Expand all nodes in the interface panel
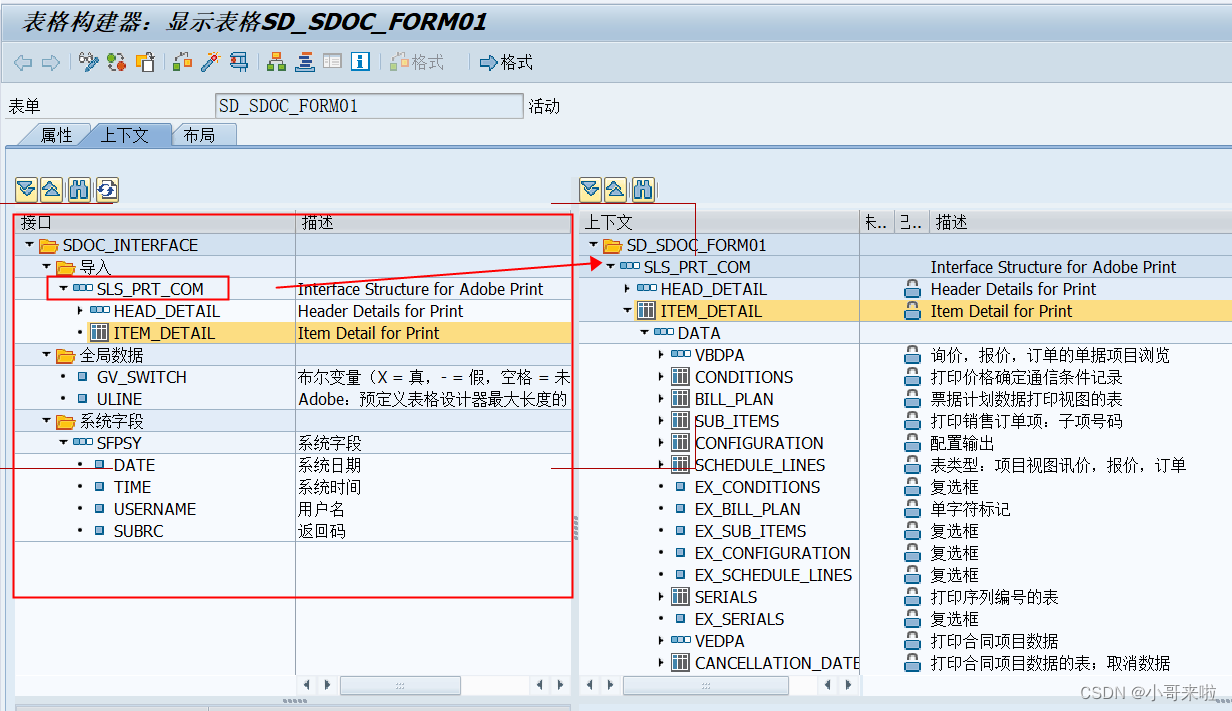 26,189
